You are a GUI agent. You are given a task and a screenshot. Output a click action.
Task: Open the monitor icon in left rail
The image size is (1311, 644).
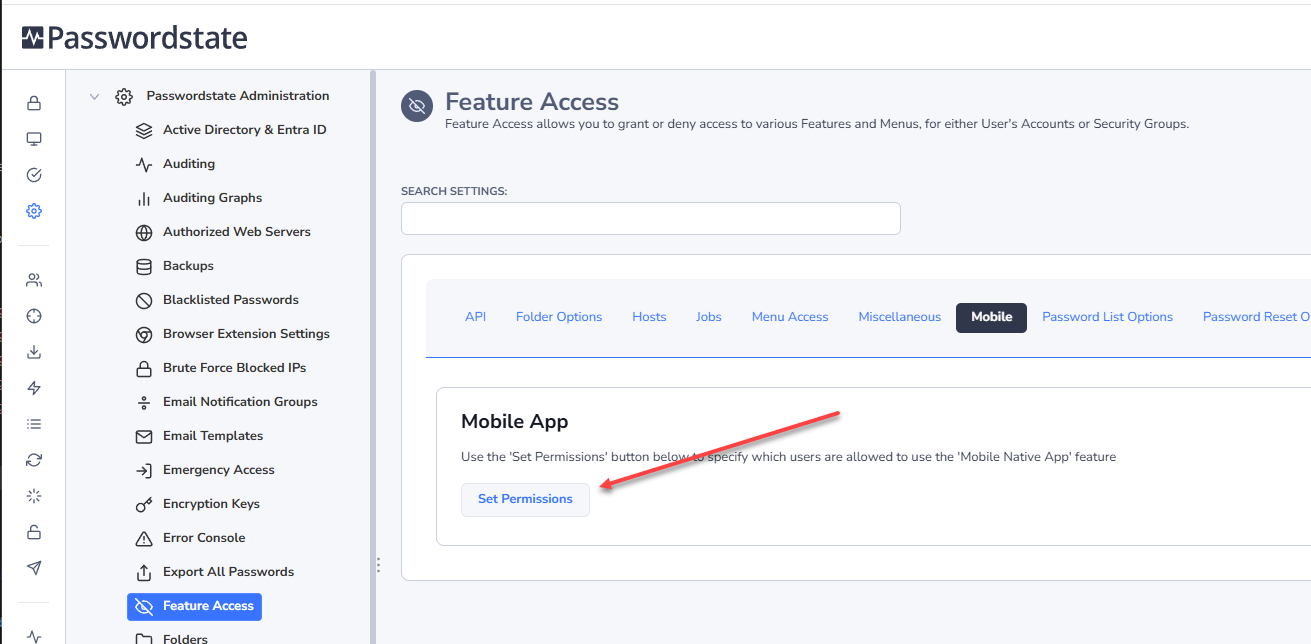coord(34,139)
